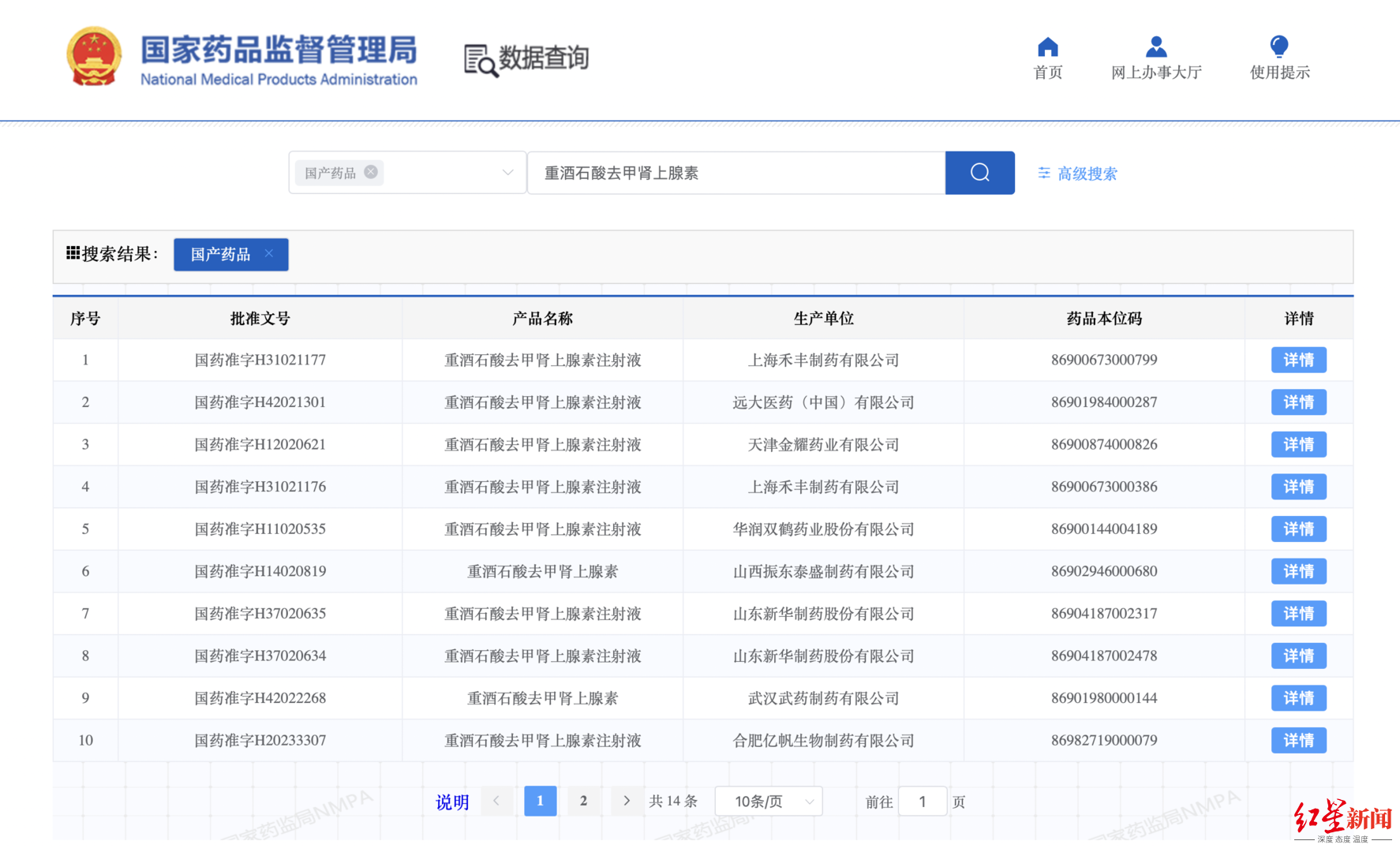Clear 国产药品 with the circled X in dropdown
This screenshot has height=852, width=1400.
pos(371,172)
